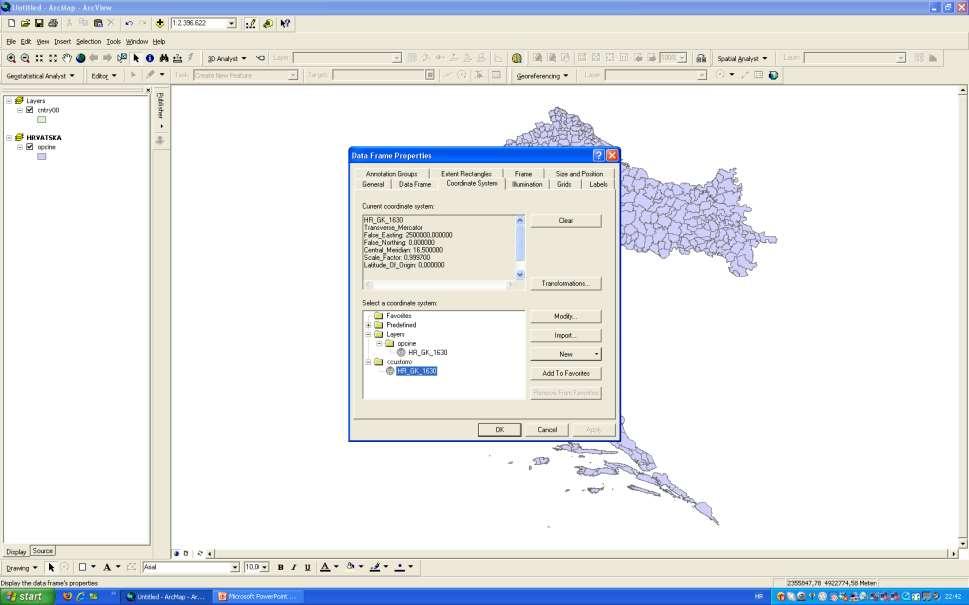This screenshot has width=969, height=605.
Task: Activate the What's This help pointer
Action: [x=285, y=23]
